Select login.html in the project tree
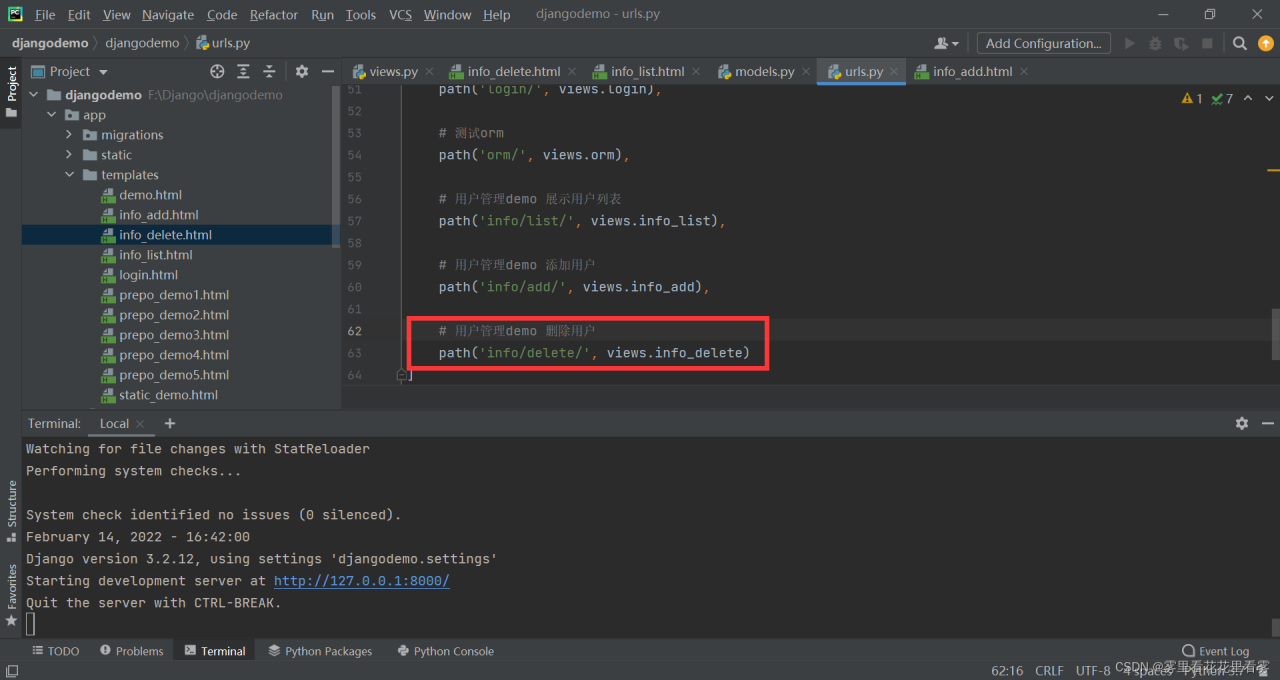Image resolution: width=1280 pixels, height=680 pixels. click(x=148, y=275)
